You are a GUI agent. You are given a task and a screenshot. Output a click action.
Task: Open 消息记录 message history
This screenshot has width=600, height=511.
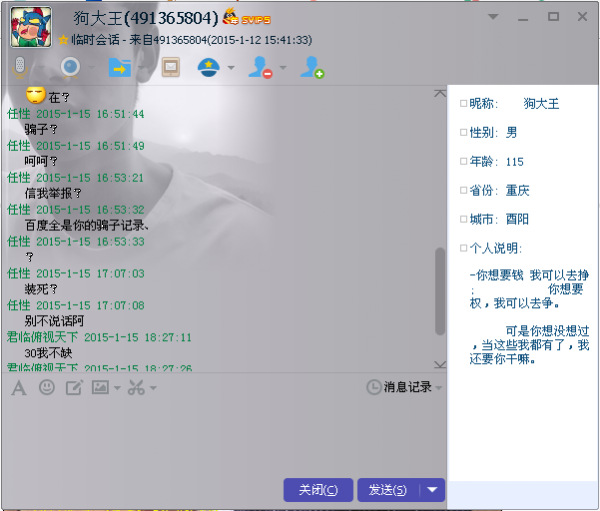(x=399, y=387)
